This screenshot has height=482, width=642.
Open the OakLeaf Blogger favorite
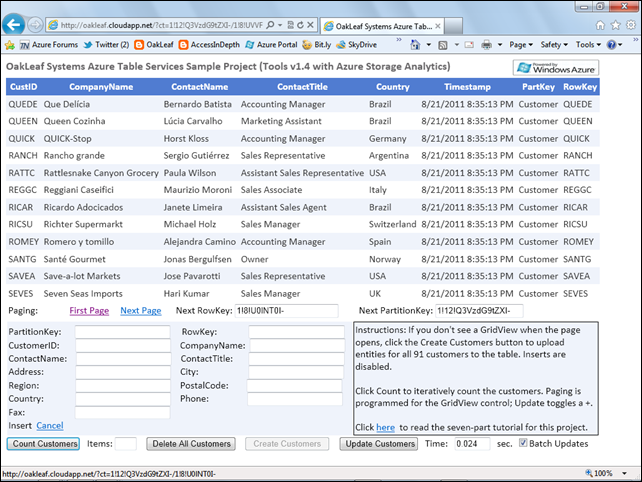coord(154,45)
